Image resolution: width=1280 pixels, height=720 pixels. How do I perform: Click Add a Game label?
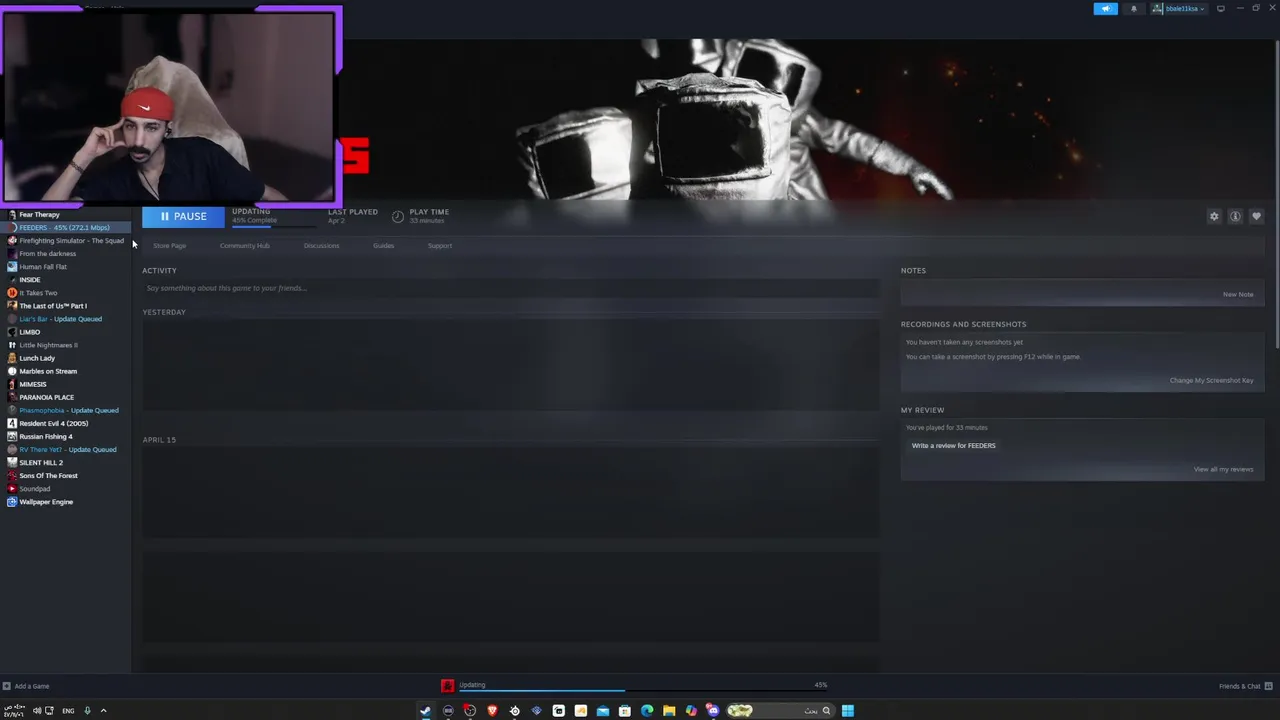click(x=32, y=686)
